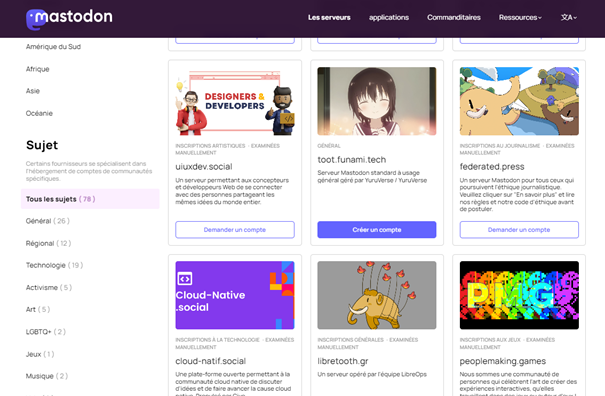Expand the Ressources dropdown menu
This screenshot has height=396, width=605.
520,17
